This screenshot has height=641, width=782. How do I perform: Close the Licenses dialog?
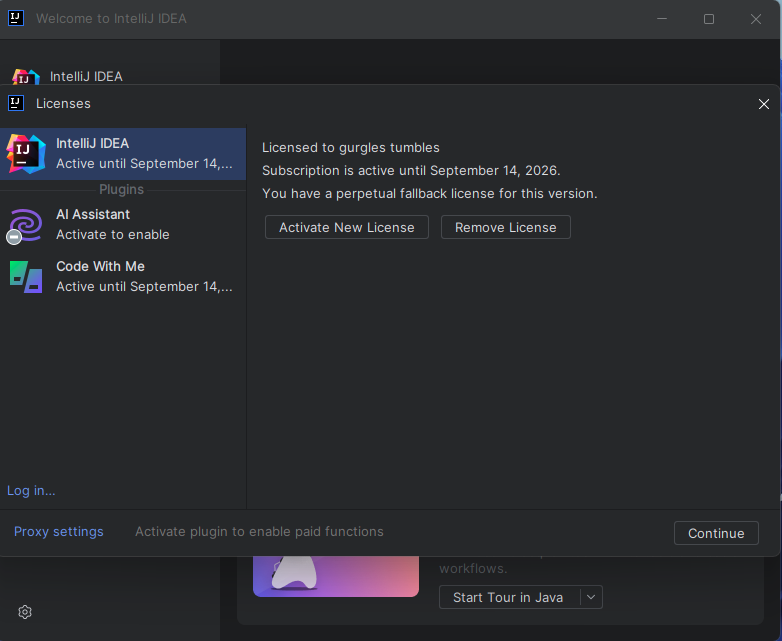763,104
